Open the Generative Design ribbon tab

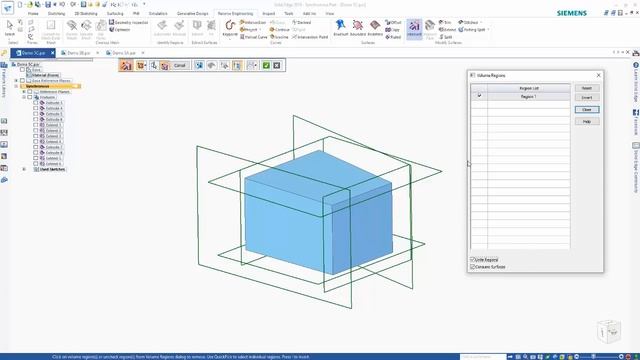[x=192, y=13]
